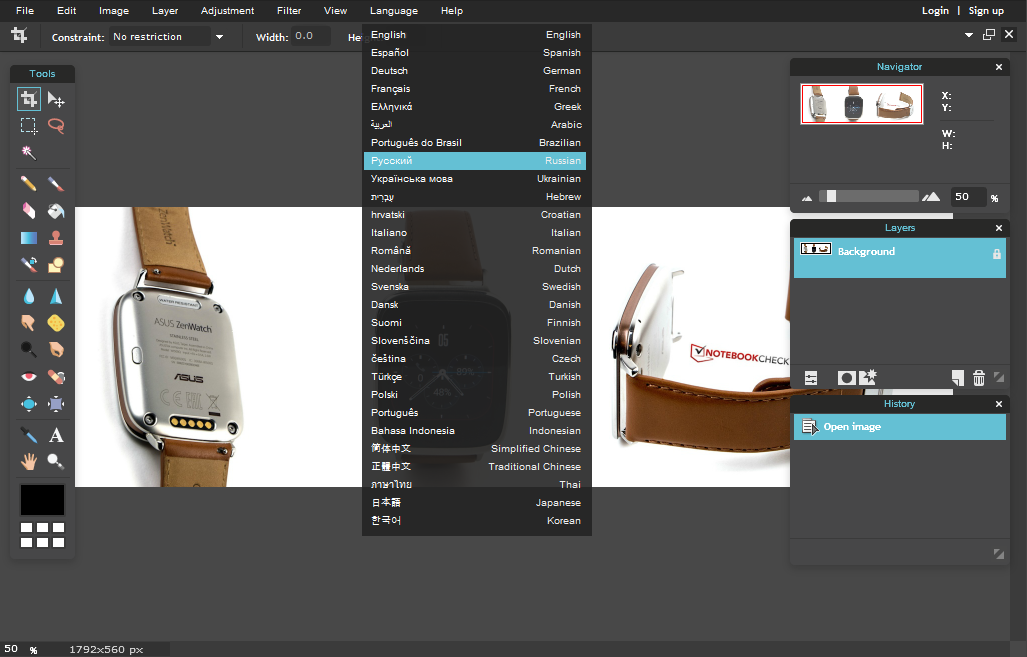The height and width of the screenshot is (657, 1027).
Task: Add a layer mask in Layers panel
Action: [846, 378]
